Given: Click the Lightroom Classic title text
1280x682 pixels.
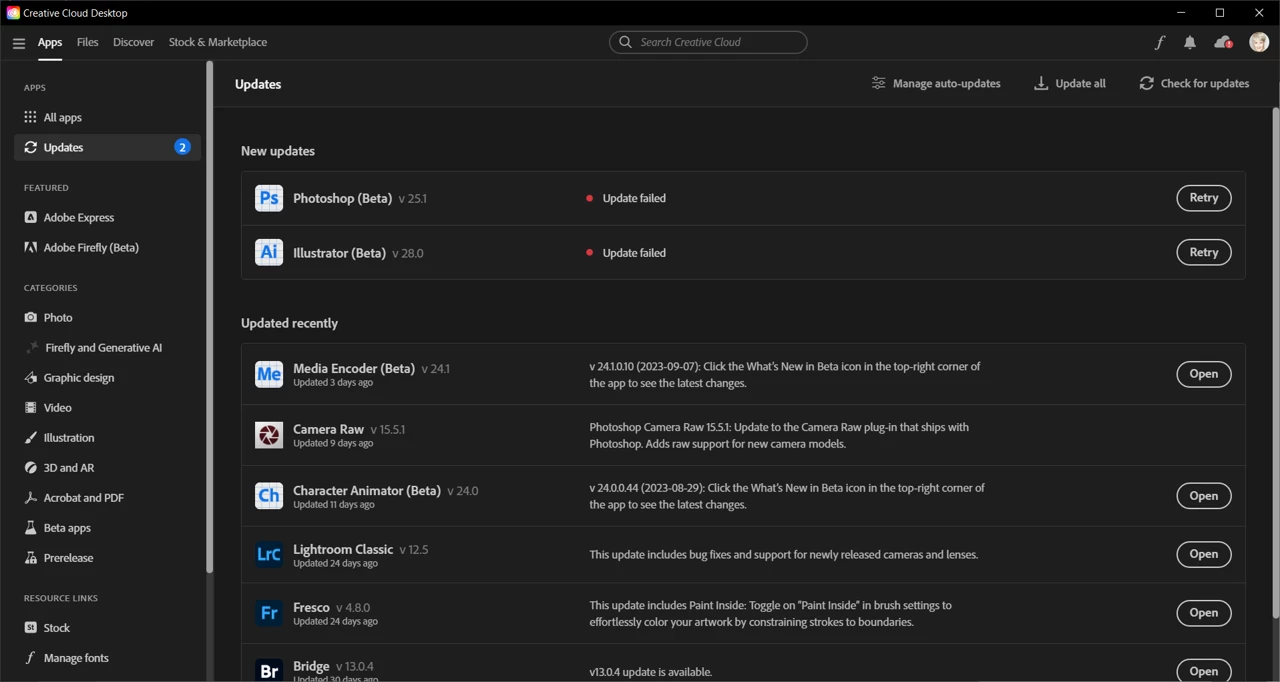Looking at the screenshot, I should [343, 549].
